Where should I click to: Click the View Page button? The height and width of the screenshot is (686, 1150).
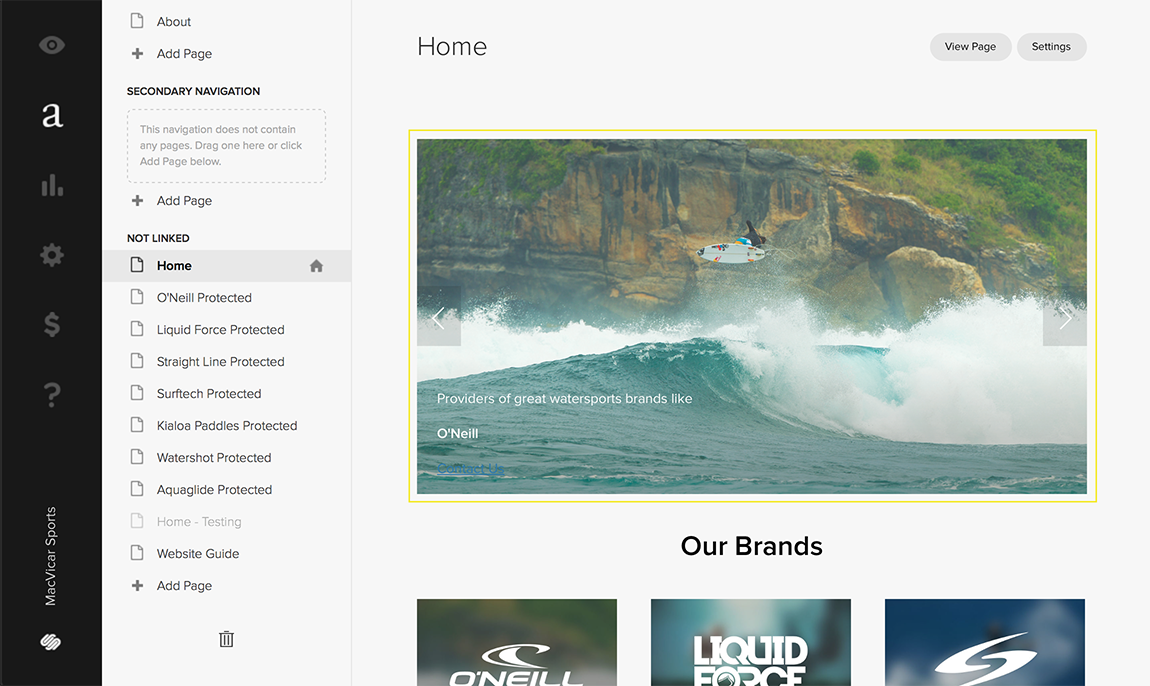[970, 47]
